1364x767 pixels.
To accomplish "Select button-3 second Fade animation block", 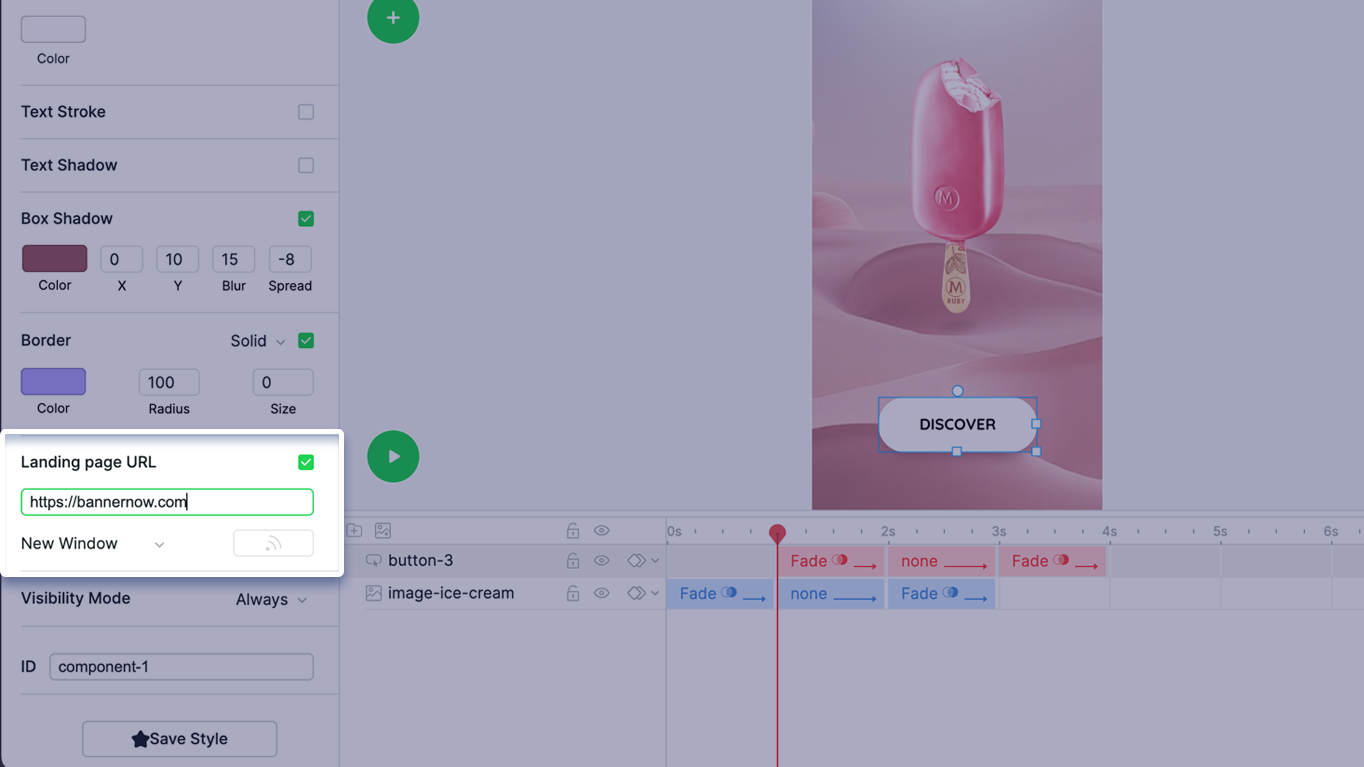I will pos(1052,561).
